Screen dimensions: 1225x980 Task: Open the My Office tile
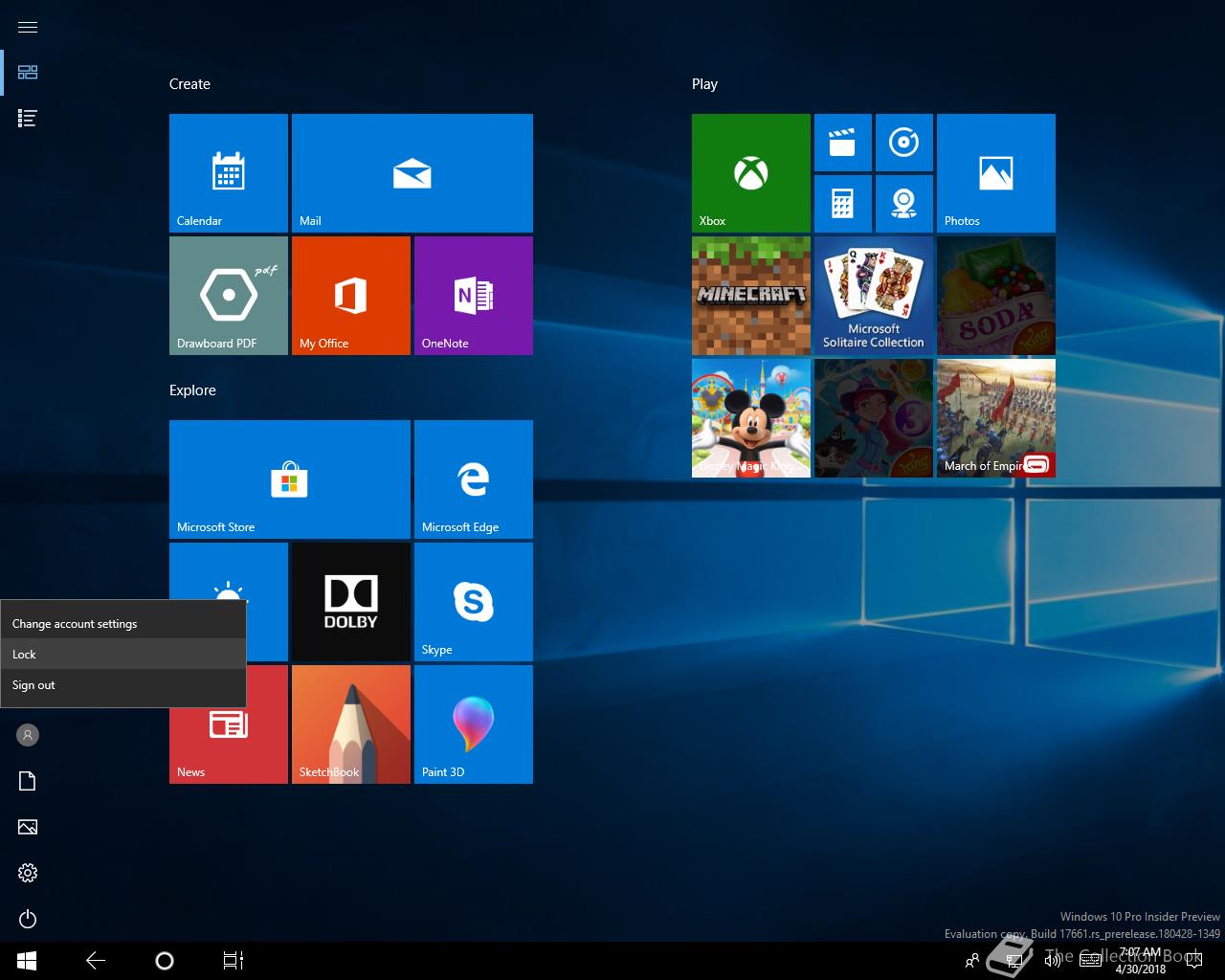coord(351,296)
